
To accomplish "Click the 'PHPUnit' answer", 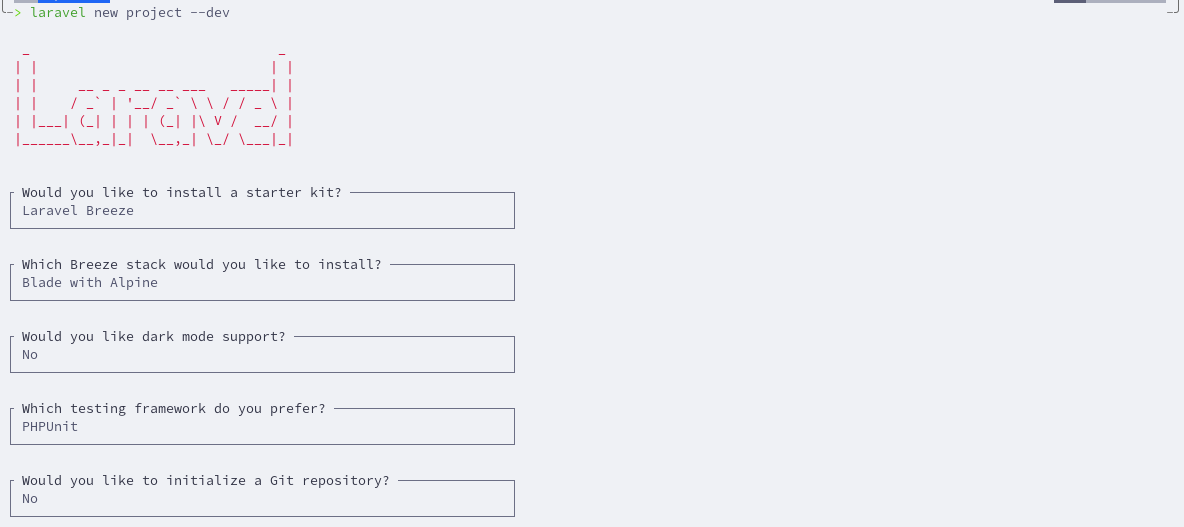I will coord(50,427).
